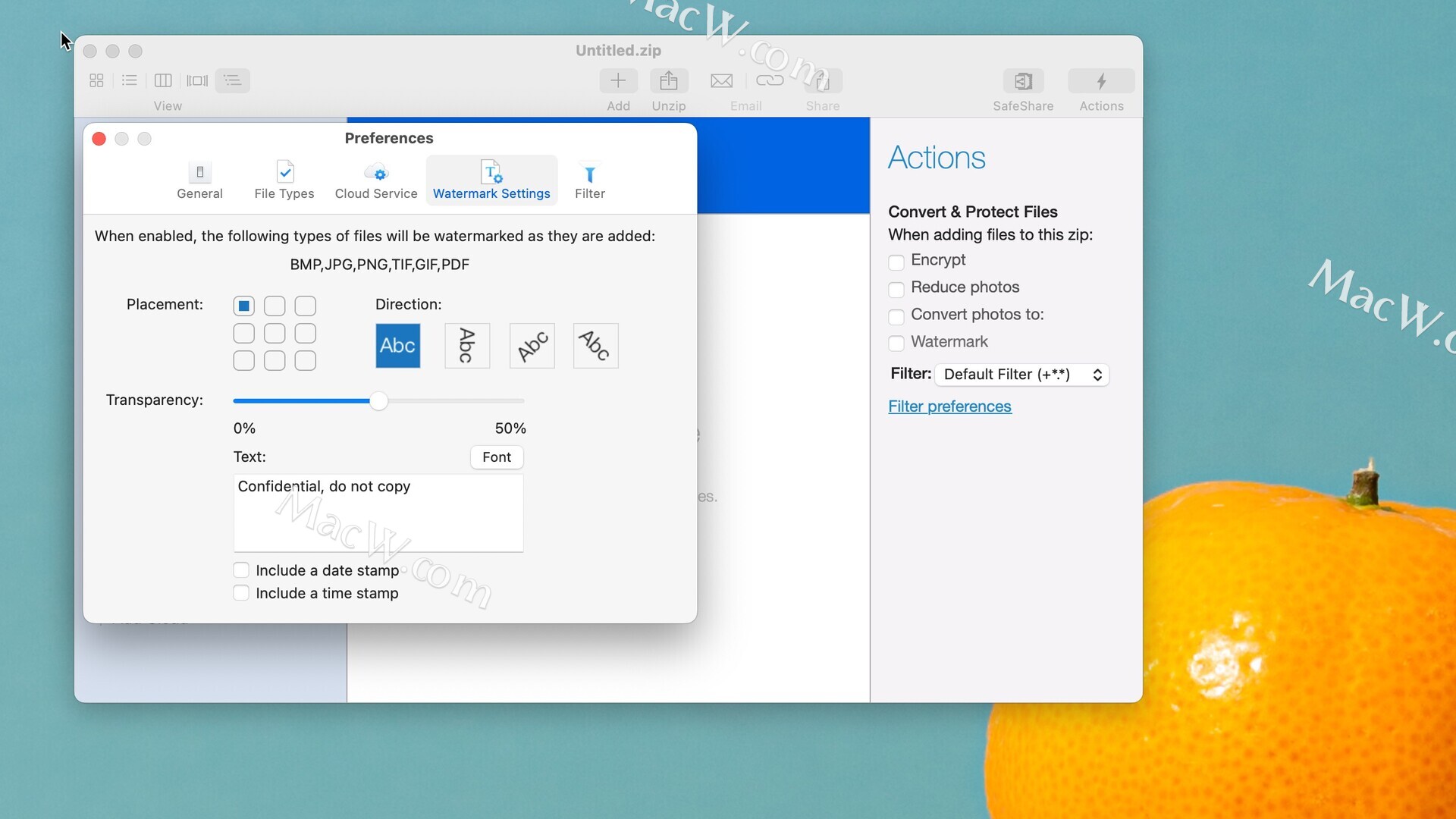The height and width of the screenshot is (819, 1456).
Task: Open the Filter preferences link
Action: pyautogui.click(x=949, y=406)
